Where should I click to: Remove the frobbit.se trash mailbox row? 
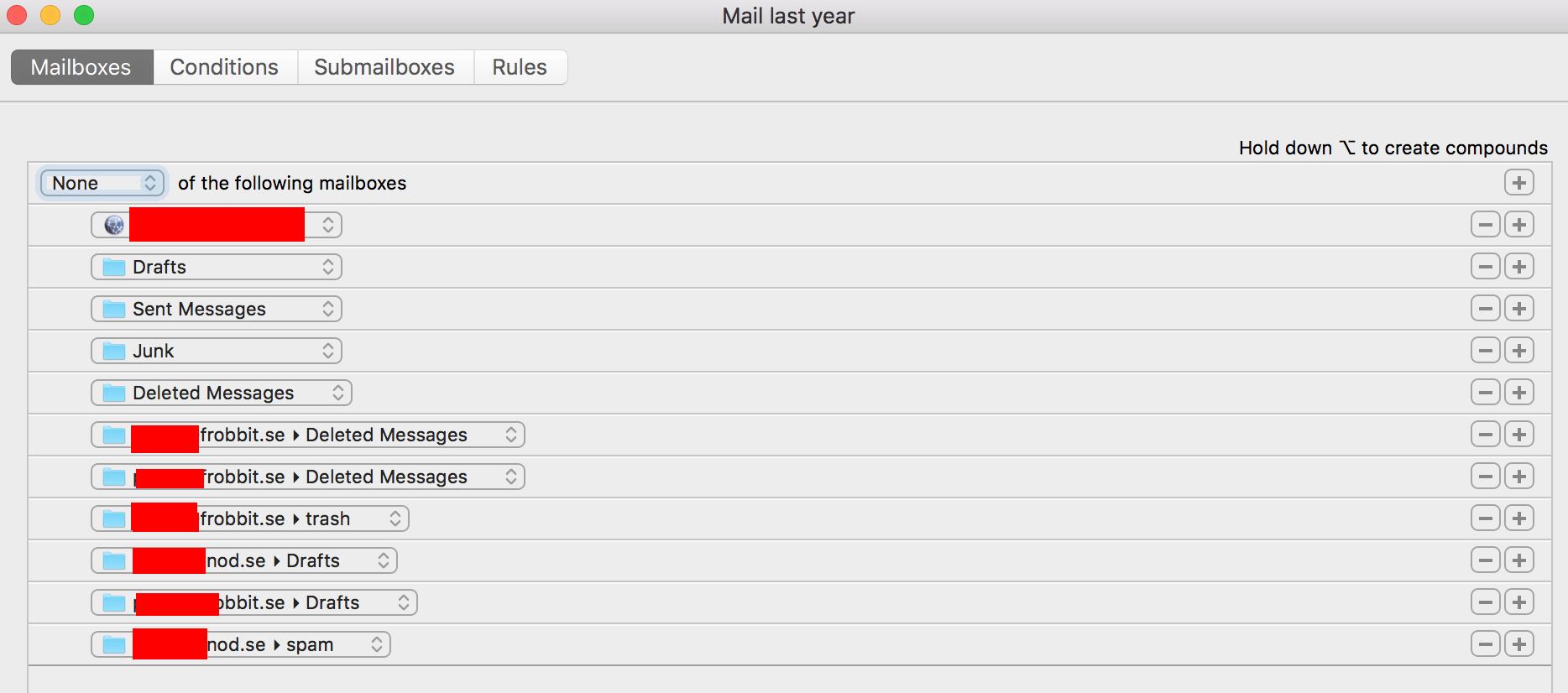(1485, 518)
